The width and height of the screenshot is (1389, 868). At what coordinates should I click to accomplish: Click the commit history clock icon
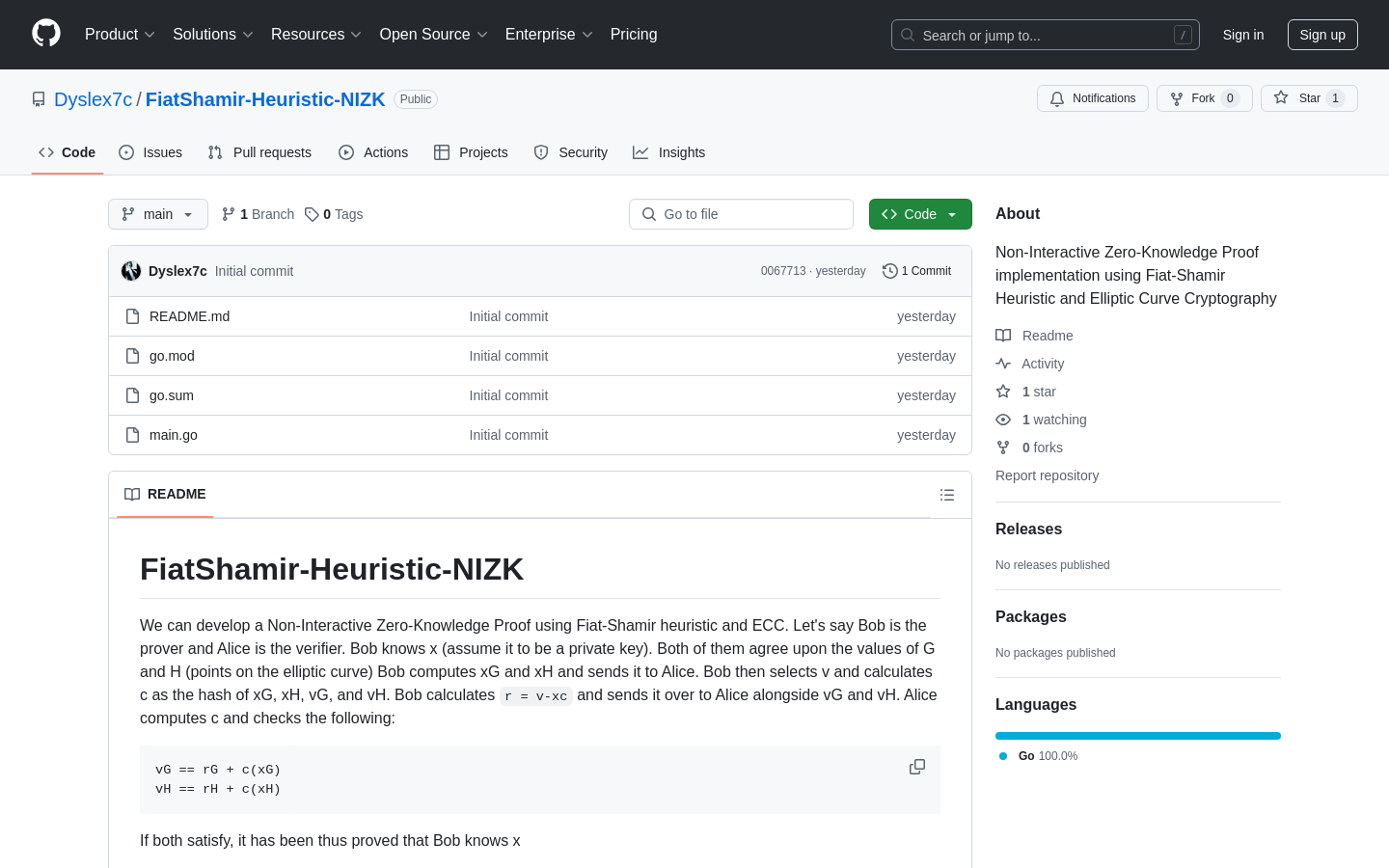(x=890, y=271)
